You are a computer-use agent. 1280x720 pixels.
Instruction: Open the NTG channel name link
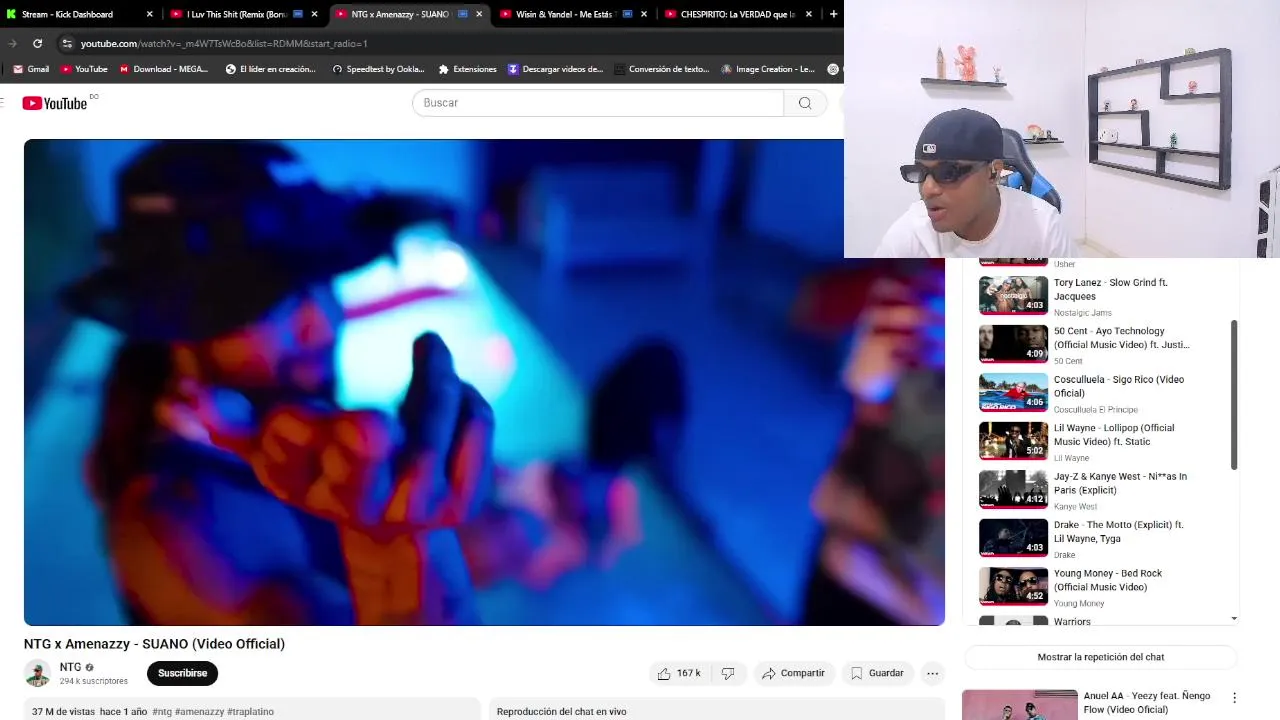pos(70,667)
